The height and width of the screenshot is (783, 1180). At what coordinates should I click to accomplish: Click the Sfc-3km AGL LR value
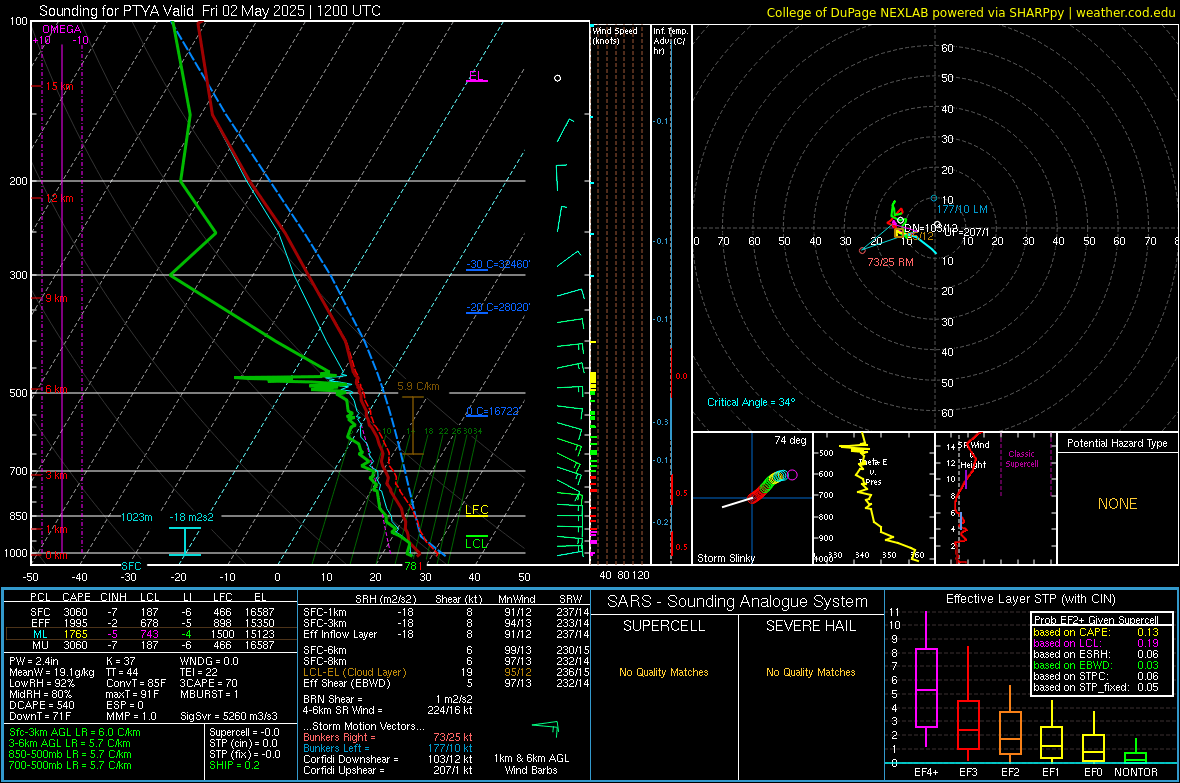(75, 733)
